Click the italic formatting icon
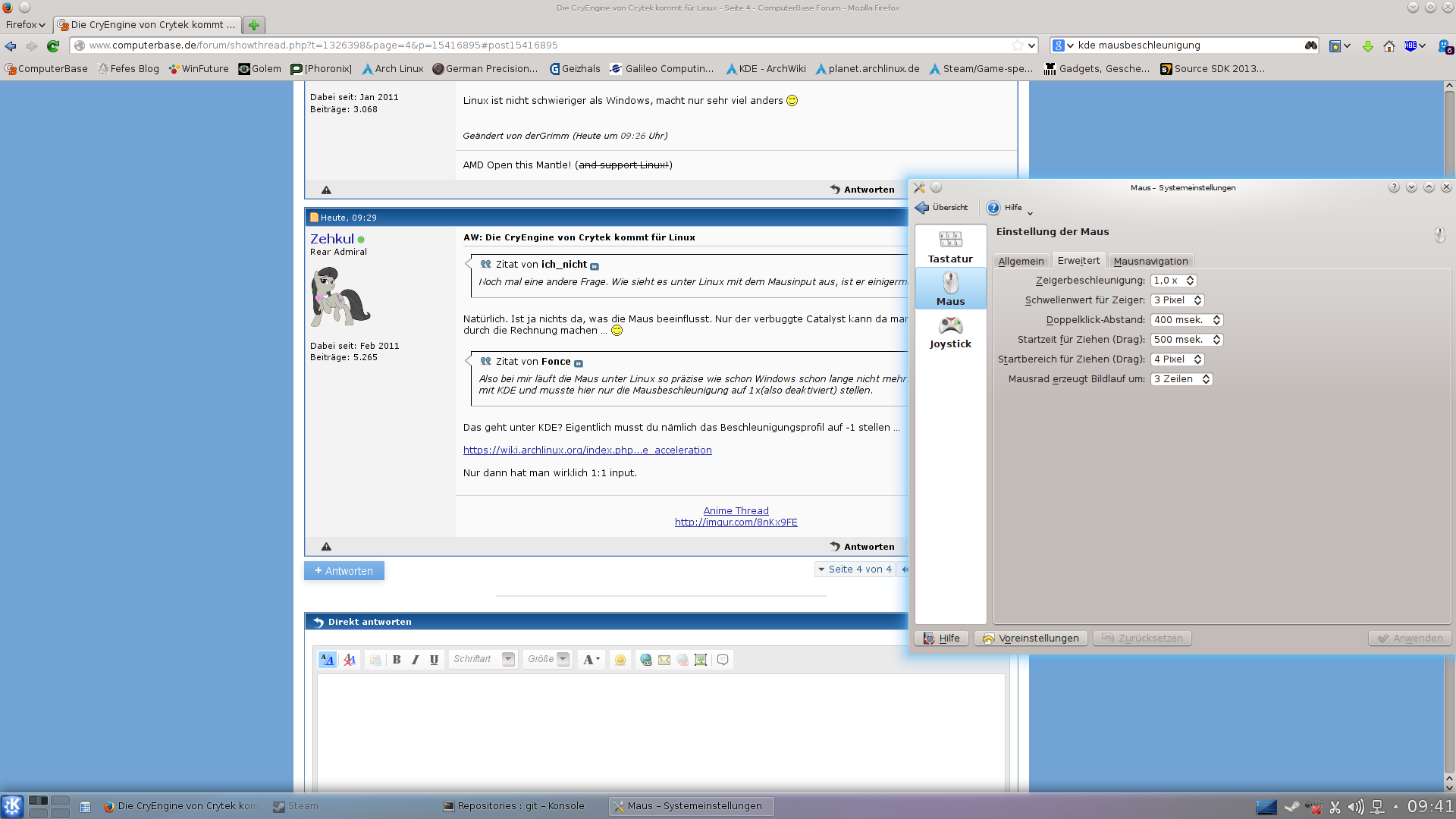Image resolution: width=1456 pixels, height=819 pixels. tap(415, 660)
